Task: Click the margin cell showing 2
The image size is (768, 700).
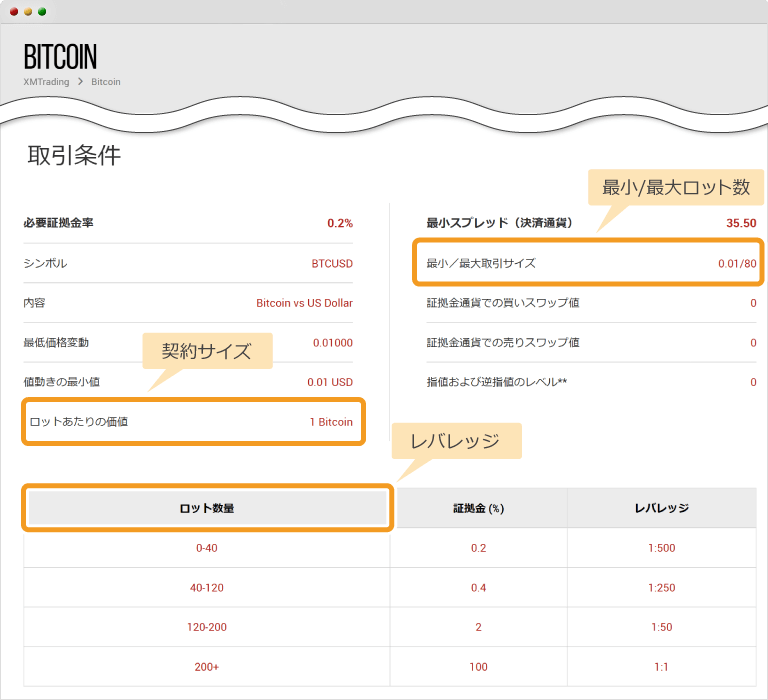Action: pos(479,627)
